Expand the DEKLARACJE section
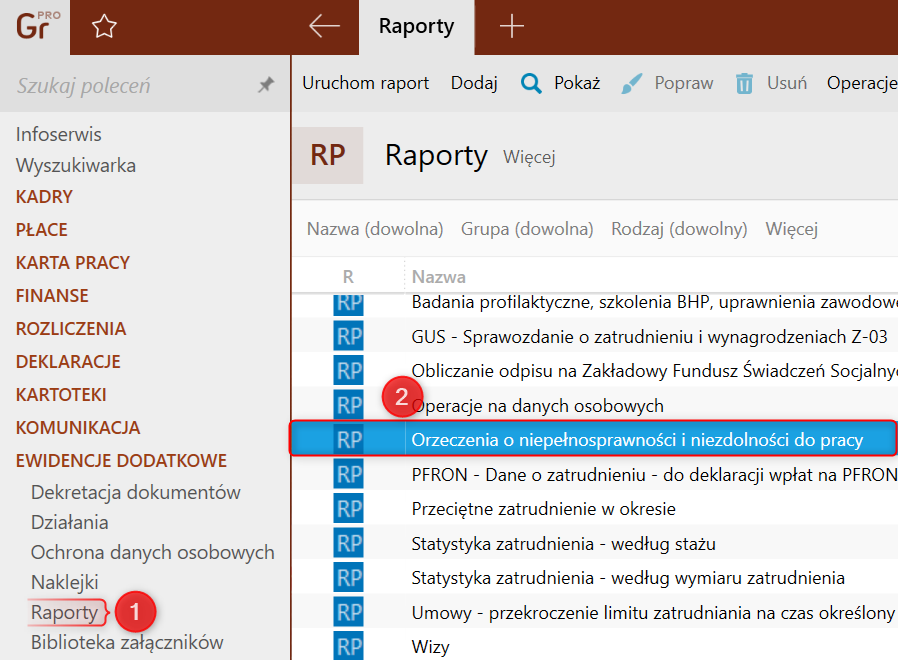Viewport: 898px width, 660px height. pos(68,362)
